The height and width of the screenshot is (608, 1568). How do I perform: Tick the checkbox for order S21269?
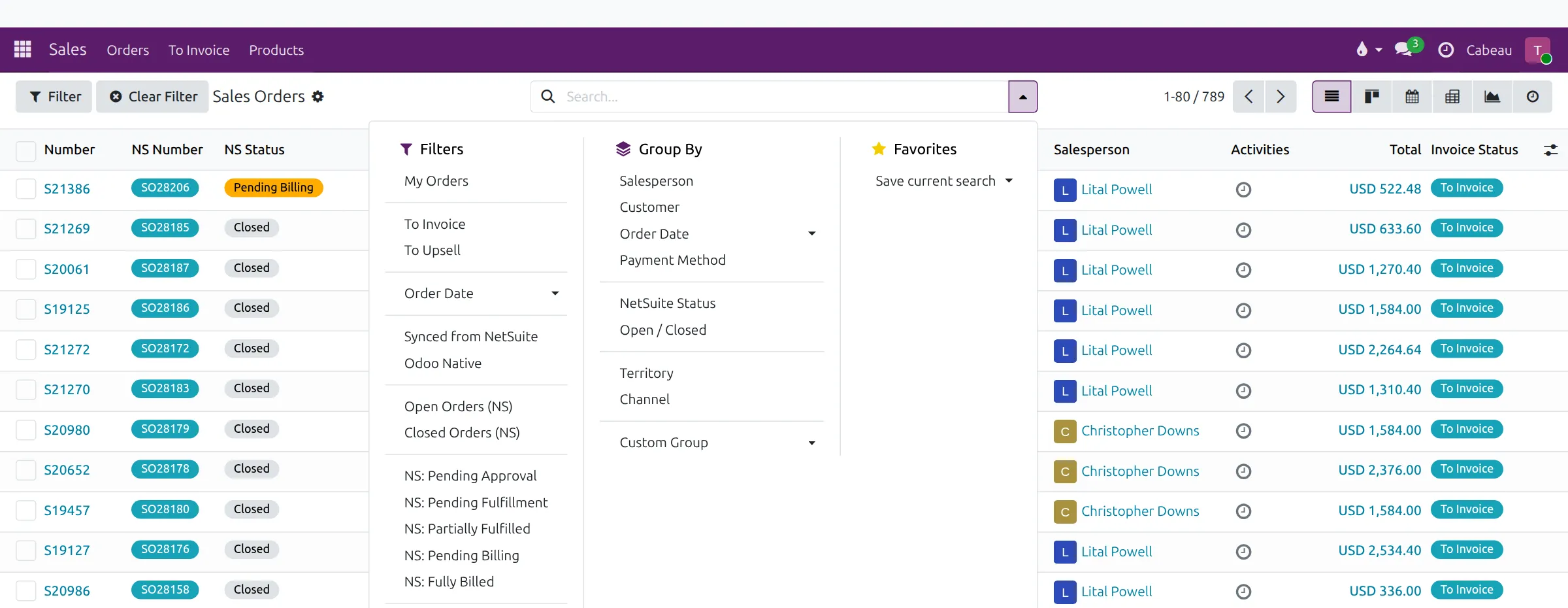click(25, 229)
